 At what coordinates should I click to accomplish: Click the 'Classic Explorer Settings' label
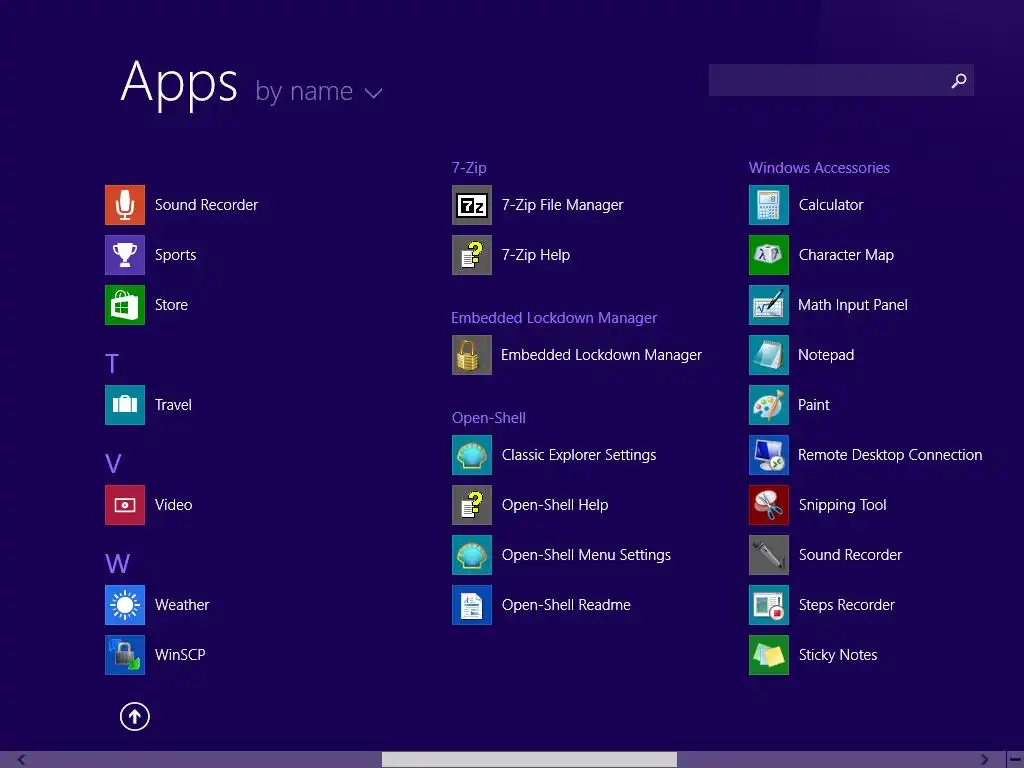click(x=579, y=455)
